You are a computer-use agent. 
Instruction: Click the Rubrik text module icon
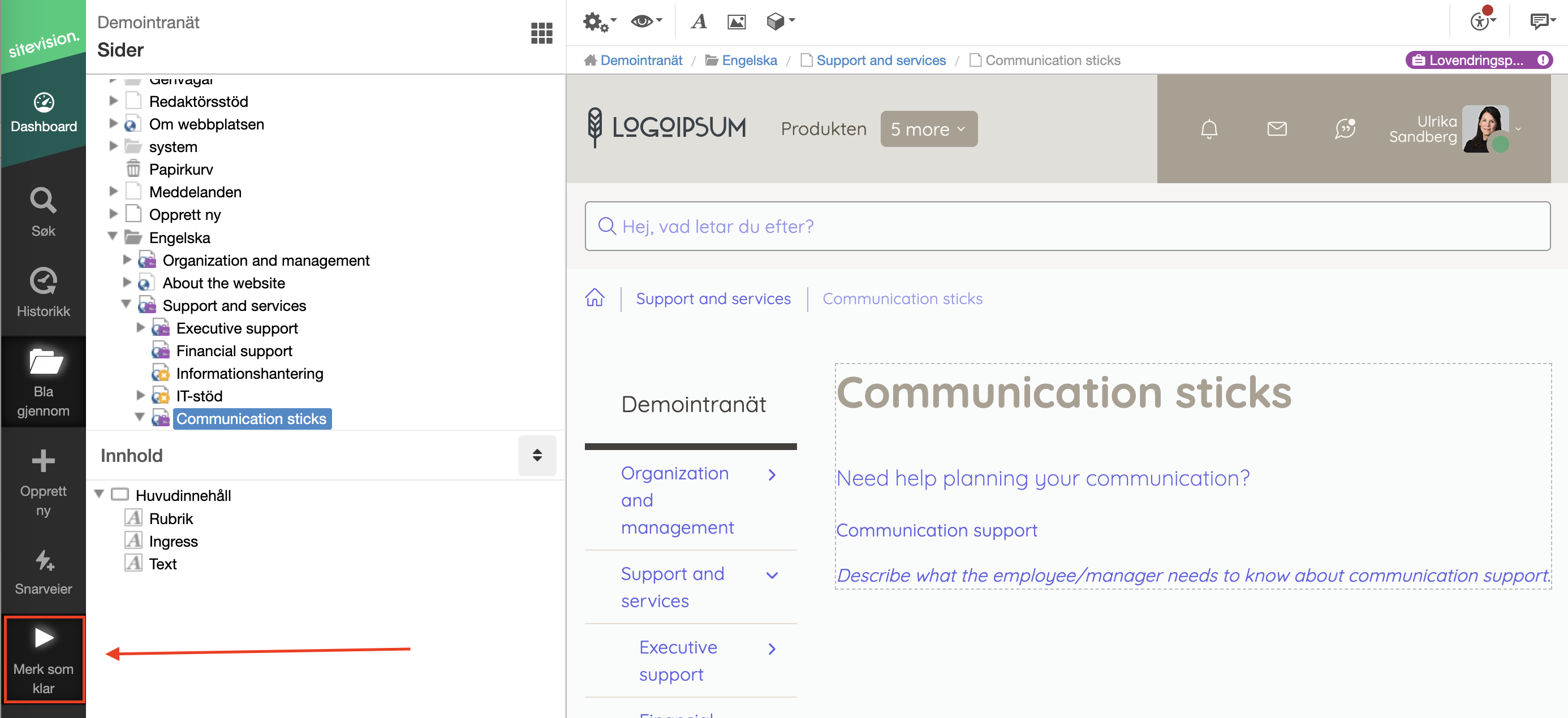133,518
